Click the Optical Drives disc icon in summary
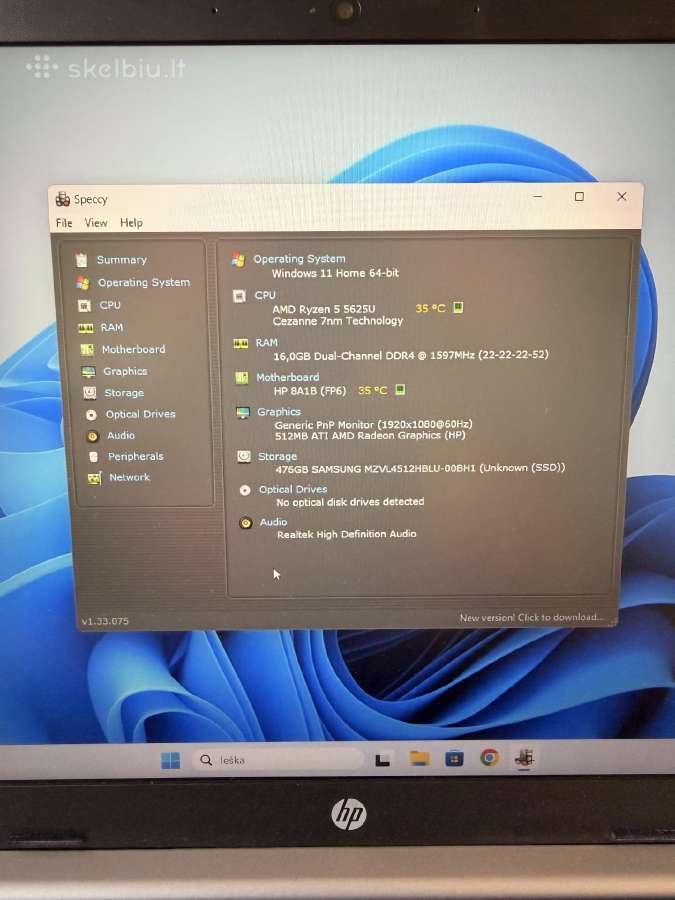 point(245,490)
